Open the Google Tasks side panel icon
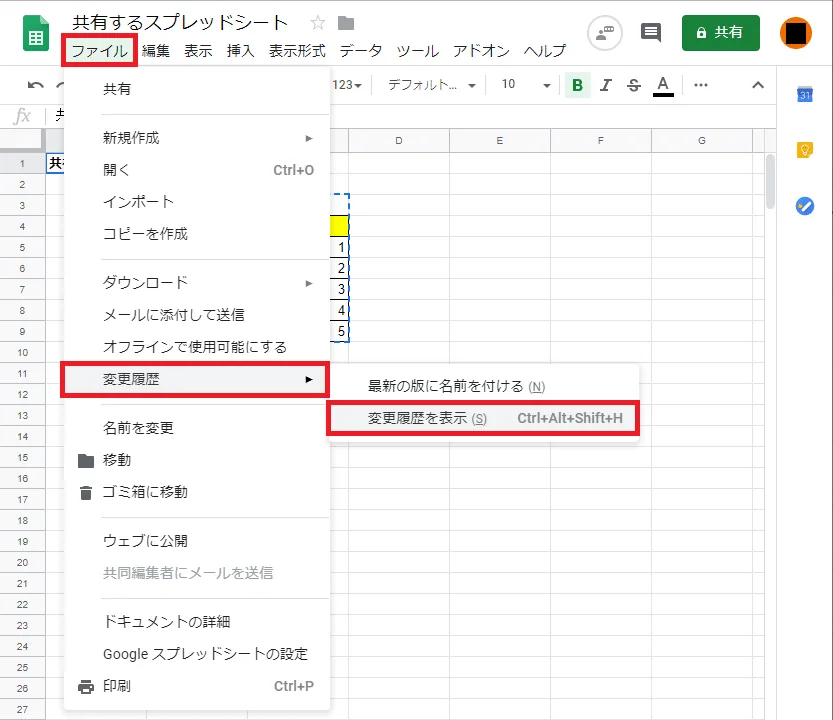833x720 pixels. [805, 206]
